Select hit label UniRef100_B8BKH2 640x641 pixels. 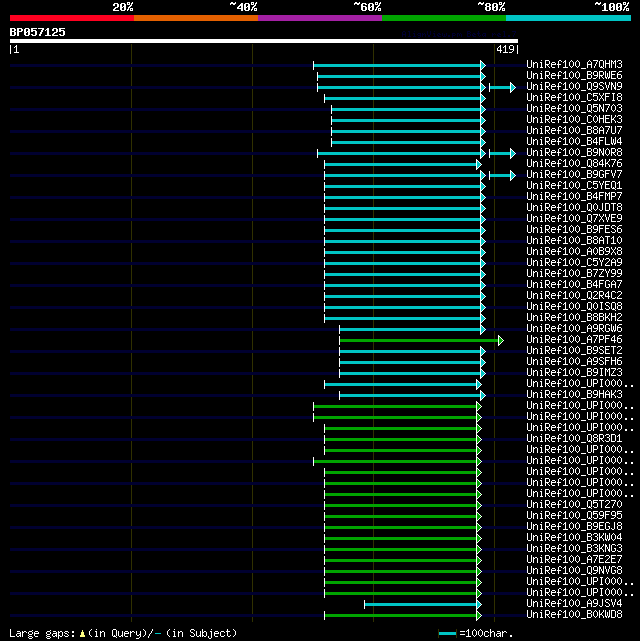[574, 318]
